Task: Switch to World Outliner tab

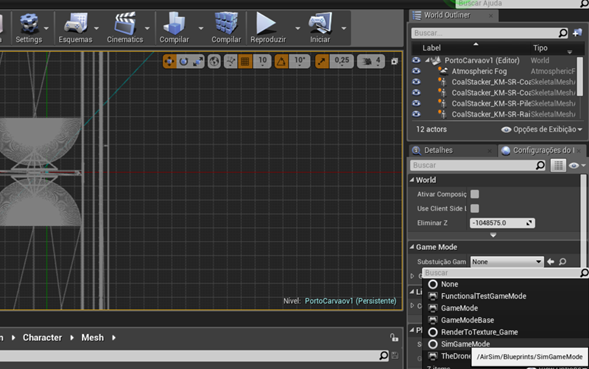Action: pyautogui.click(x=447, y=15)
